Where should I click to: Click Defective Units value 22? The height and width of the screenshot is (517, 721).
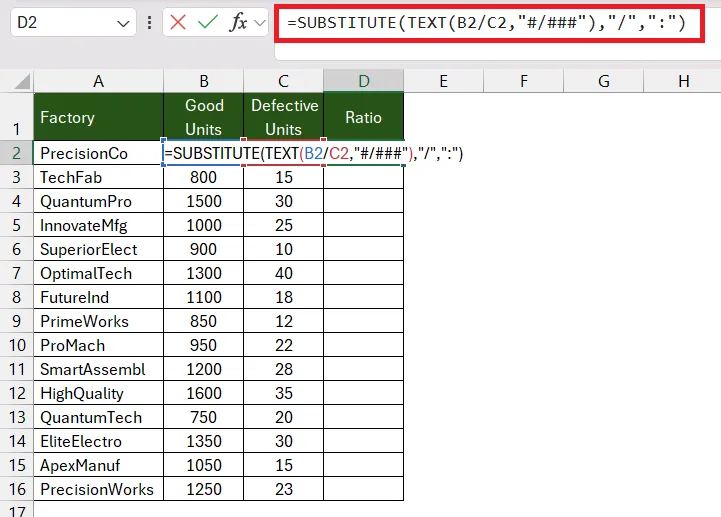pyautogui.click(x=284, y=345)
